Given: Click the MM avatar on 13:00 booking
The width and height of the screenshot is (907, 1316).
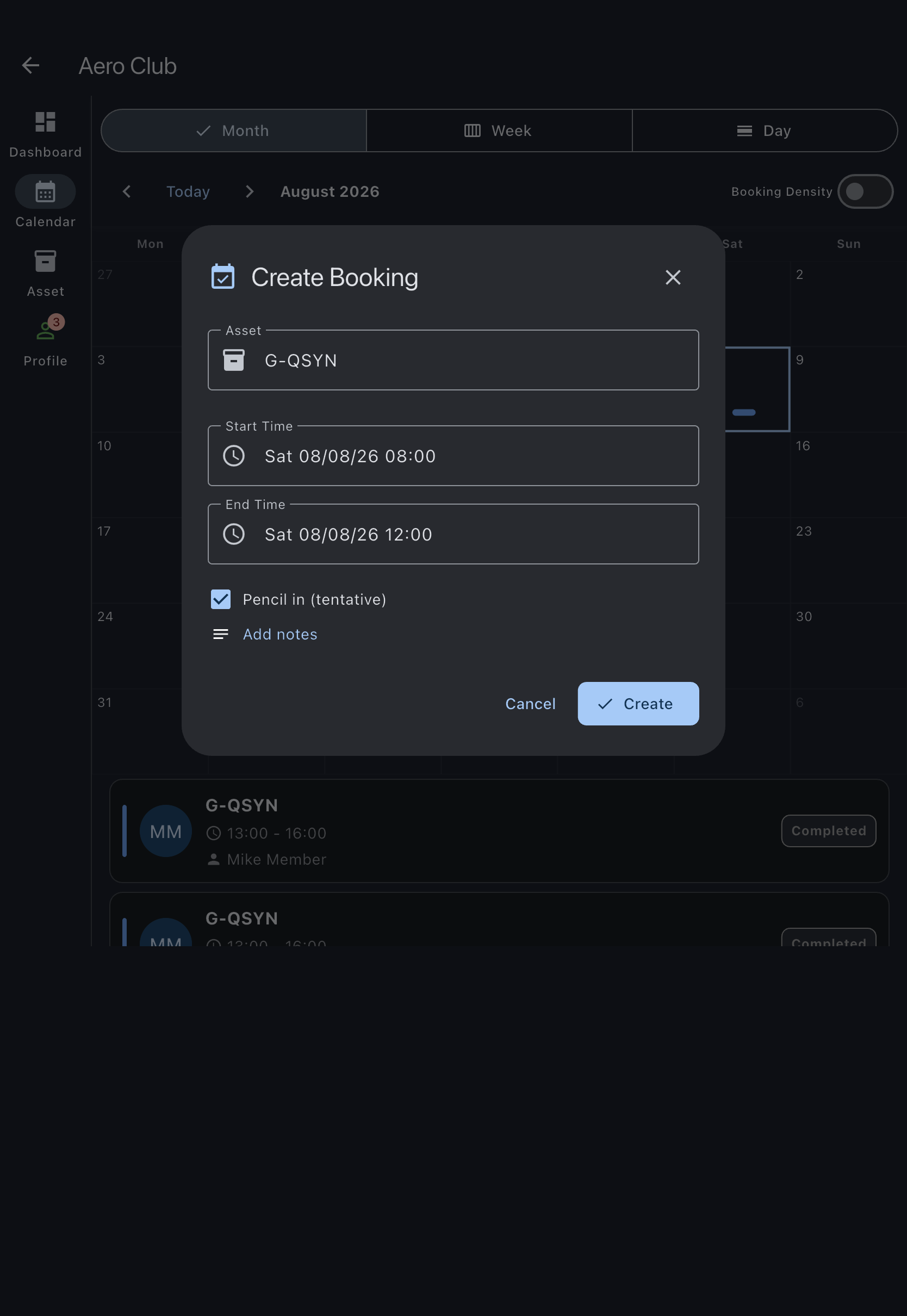Looking at the screenshot, I should click(x=166, y=831).
